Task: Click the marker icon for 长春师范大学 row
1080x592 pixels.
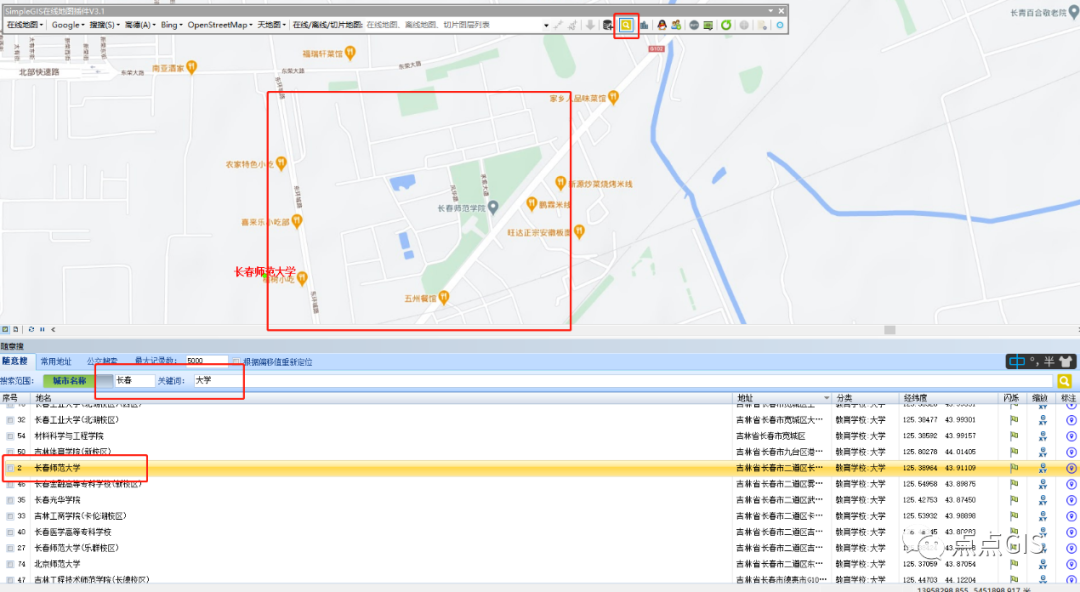Action: click(1071, 468)
